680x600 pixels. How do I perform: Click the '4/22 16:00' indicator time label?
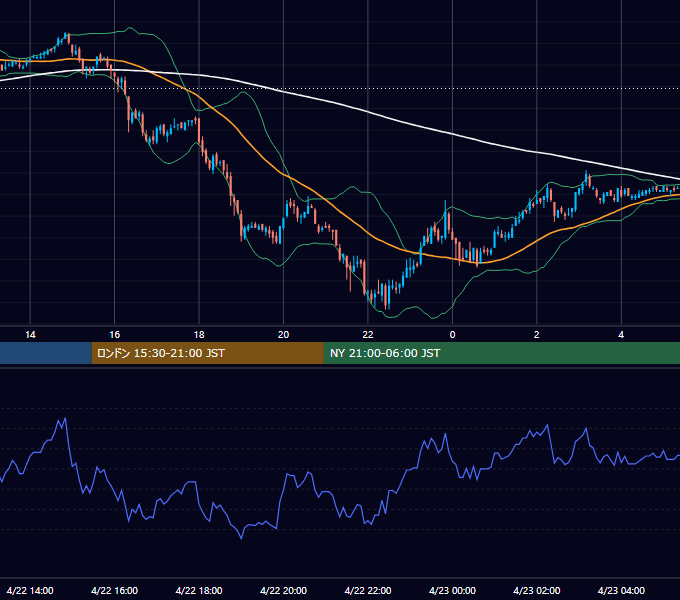point(114,590)
